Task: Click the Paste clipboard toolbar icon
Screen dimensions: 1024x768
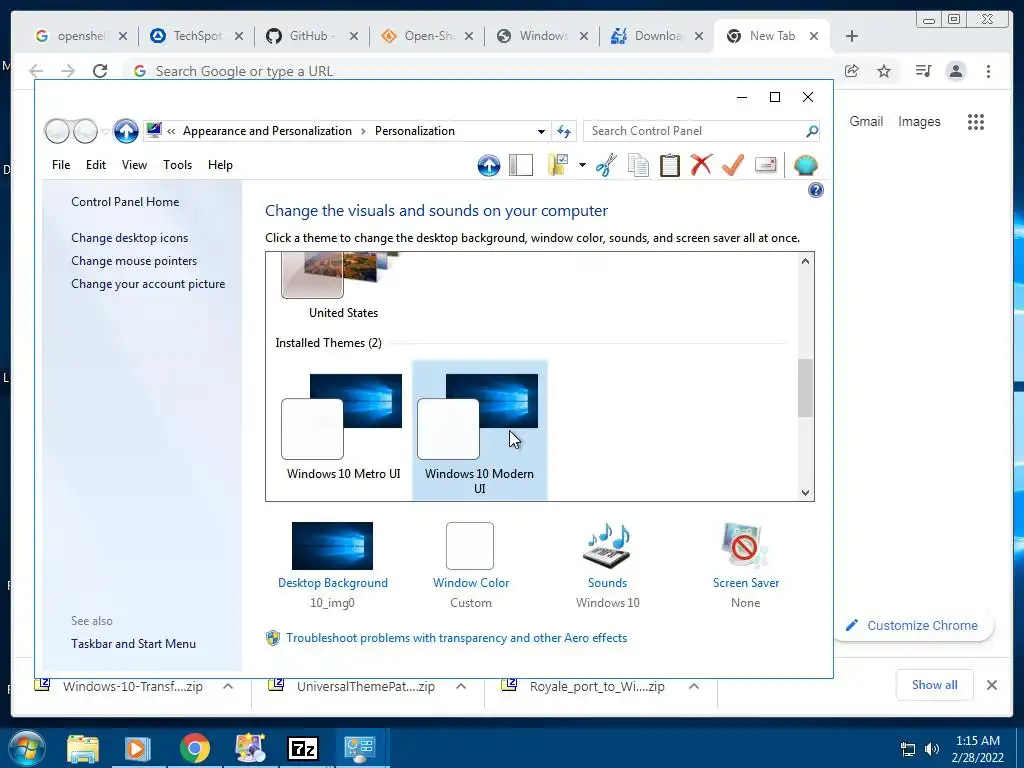Action: coord(669,165)
